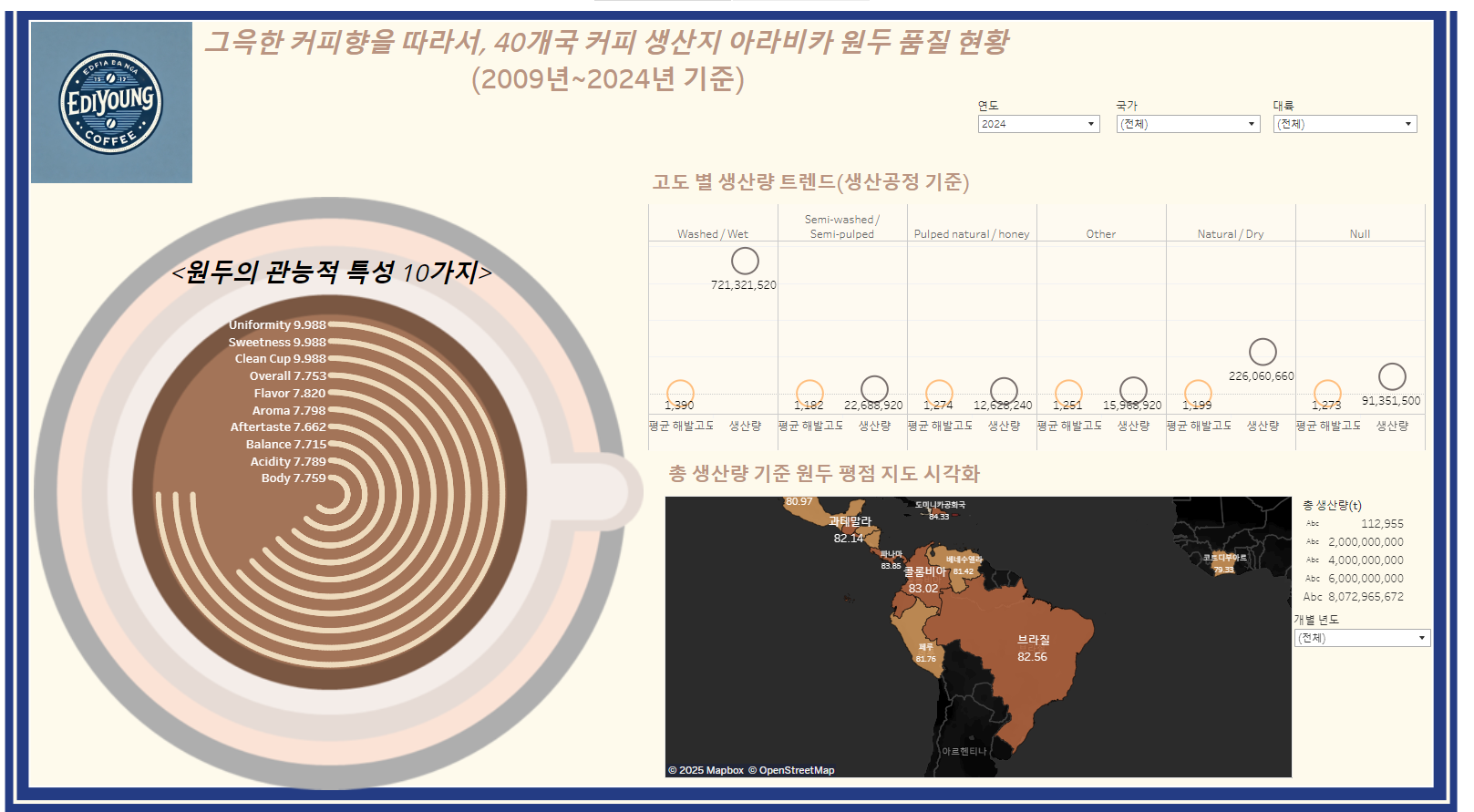The height and width of the screenshot is (812, 1474).
Task: Select the Natural / Dry 생산량 circle
Action: coord(1263,352)
